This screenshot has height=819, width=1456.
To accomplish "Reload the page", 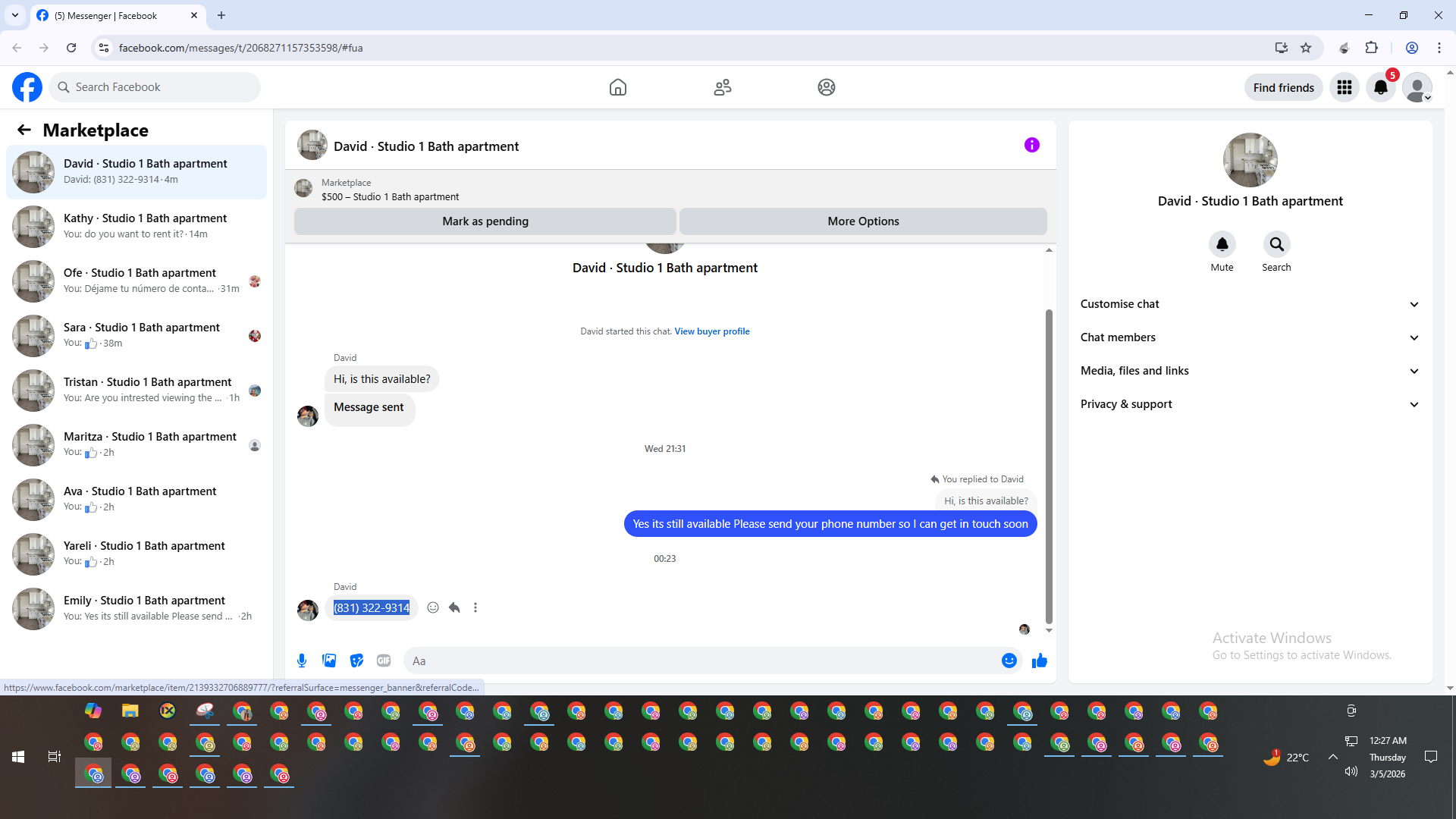I will coord(71,48).
